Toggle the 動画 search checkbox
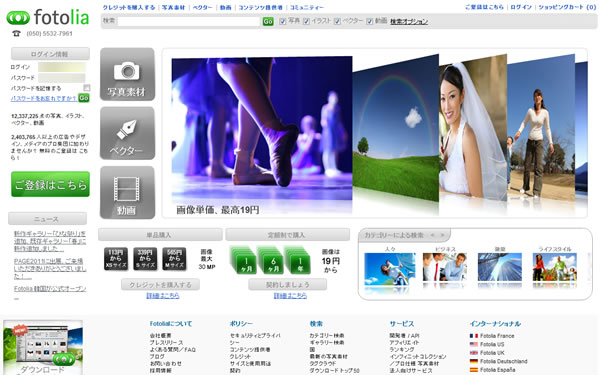The width and height of the screenshot is (600, 375). [x=369, y=21]
